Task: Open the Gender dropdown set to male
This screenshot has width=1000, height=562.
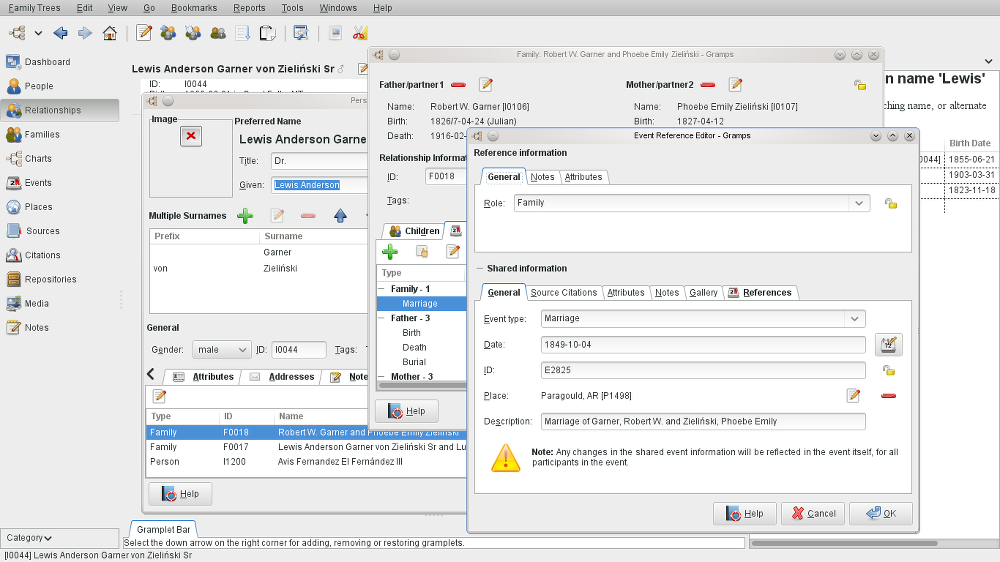Action: pos(222,350)
